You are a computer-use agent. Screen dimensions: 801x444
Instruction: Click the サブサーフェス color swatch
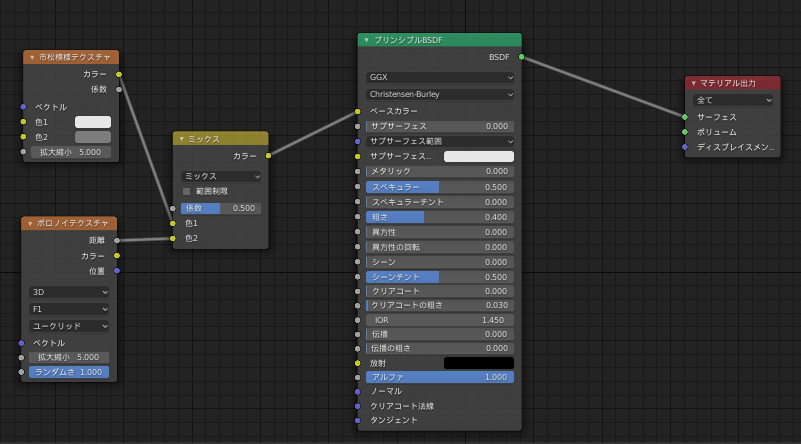pos(479,156)
